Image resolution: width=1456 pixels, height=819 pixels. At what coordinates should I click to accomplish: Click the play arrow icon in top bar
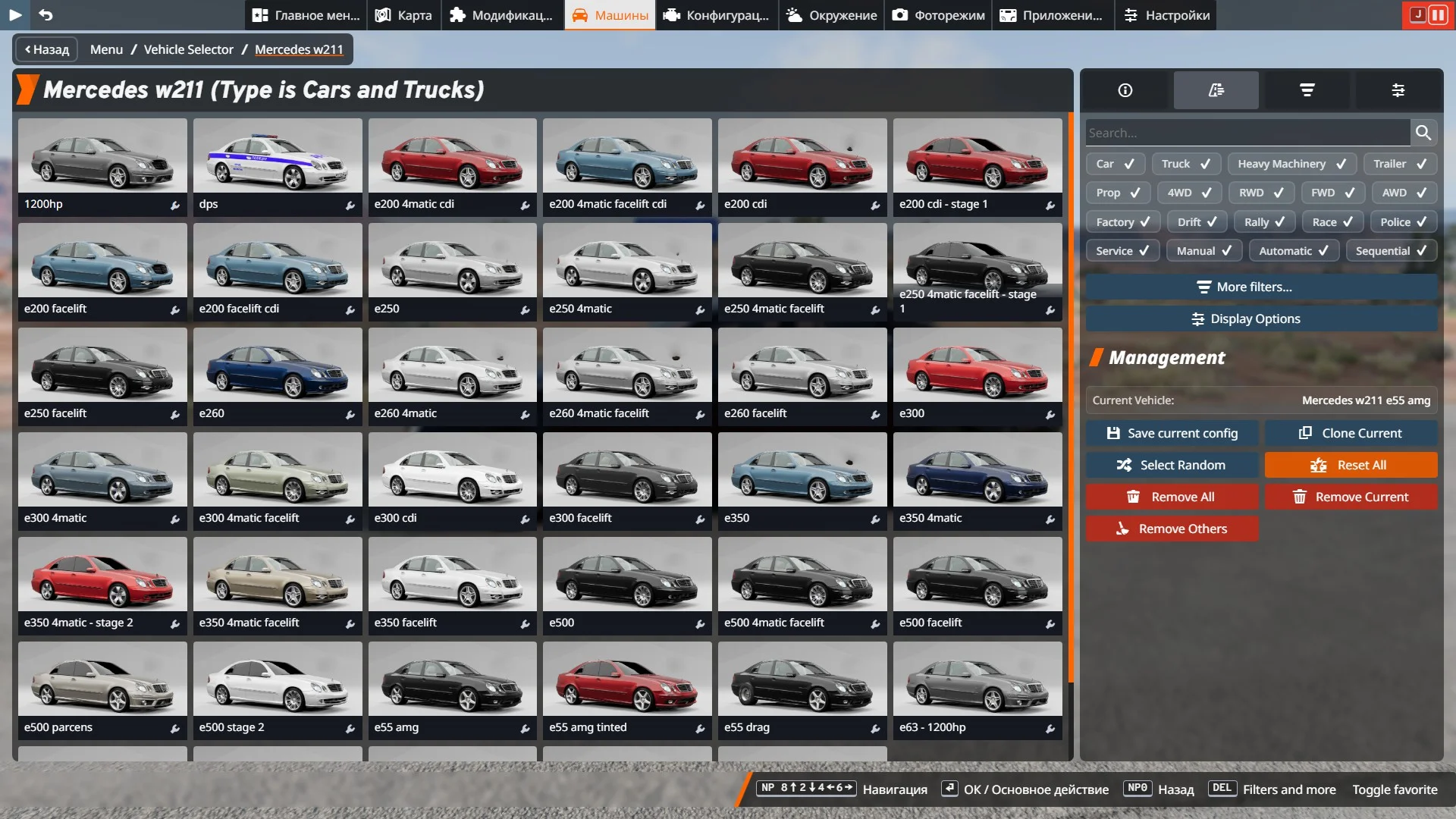point(15,14)
